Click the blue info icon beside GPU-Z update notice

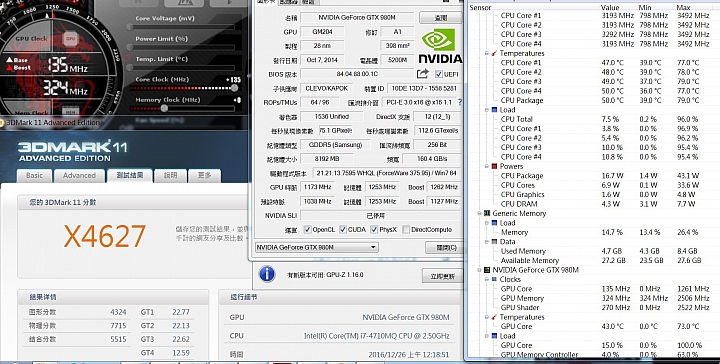pos(267,274)
